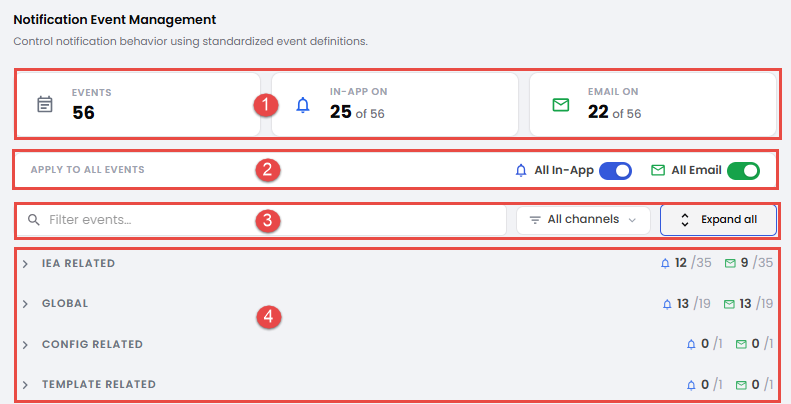Screen dimensions: 791x404
Task: Click the Expand all button
Action: point(718,220)
